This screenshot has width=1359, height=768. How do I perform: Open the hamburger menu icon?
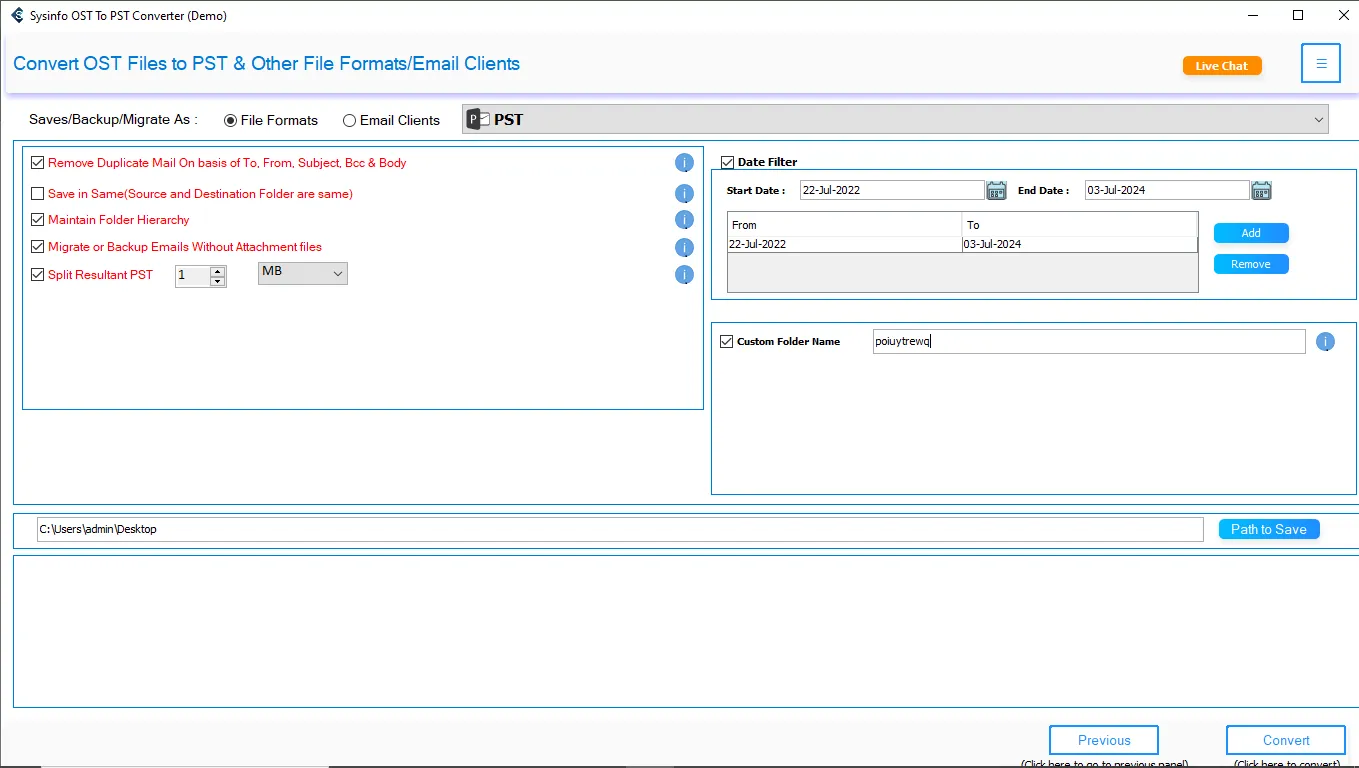click(x=1321, y=63)
